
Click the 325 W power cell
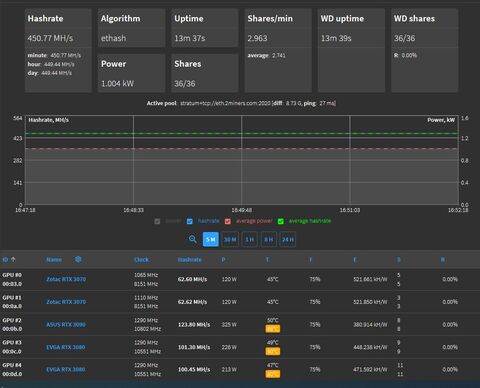pyautogui.click(x=229, y=325)
